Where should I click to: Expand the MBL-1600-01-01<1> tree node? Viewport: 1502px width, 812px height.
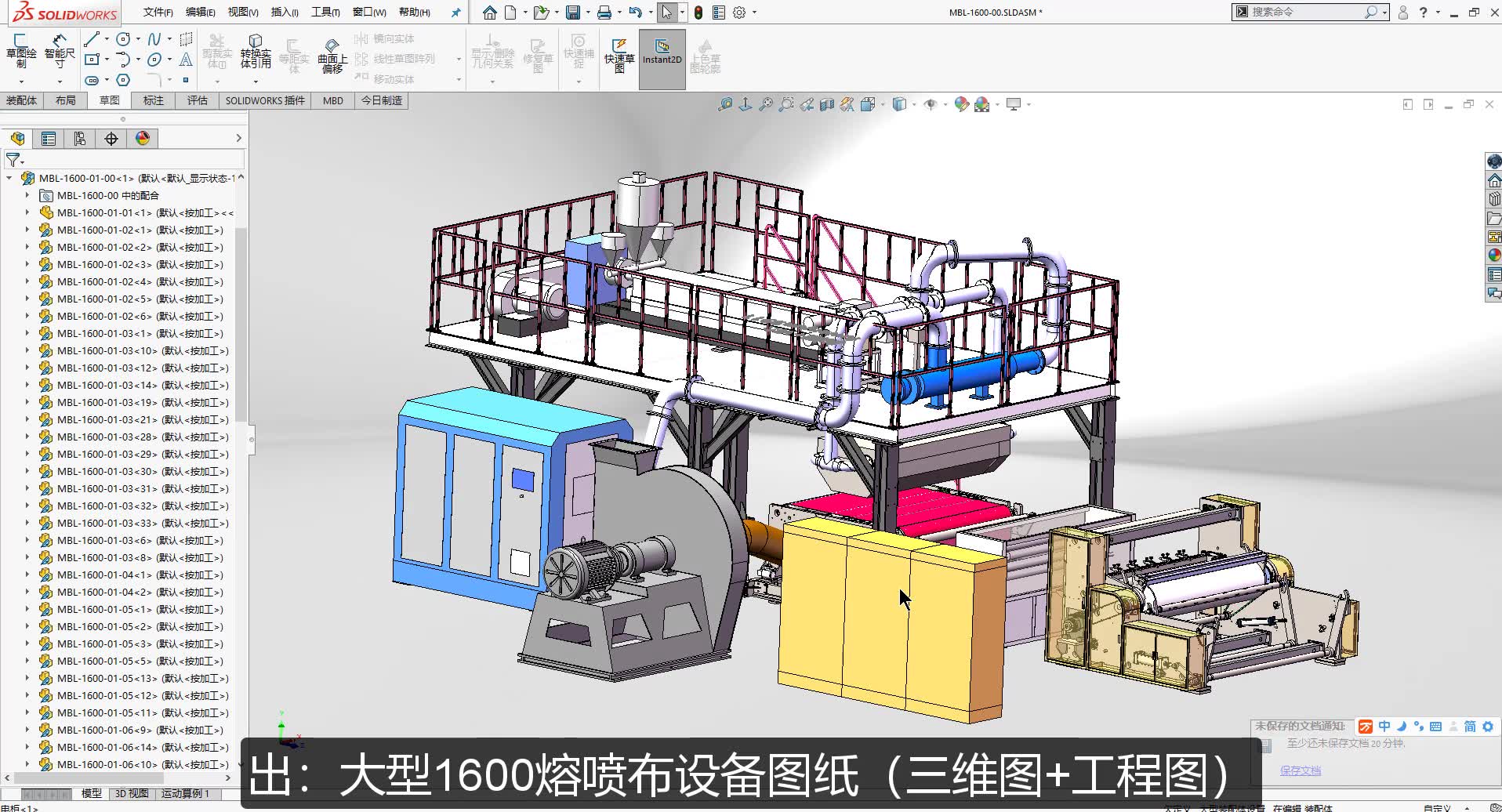[x=27, y=212]
